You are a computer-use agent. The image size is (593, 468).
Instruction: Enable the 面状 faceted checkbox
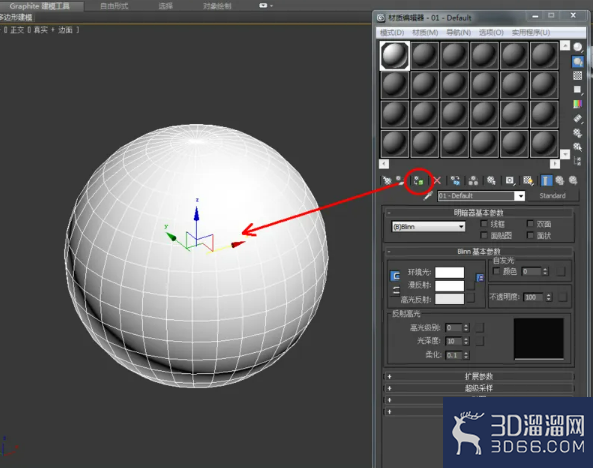[530, 235]
